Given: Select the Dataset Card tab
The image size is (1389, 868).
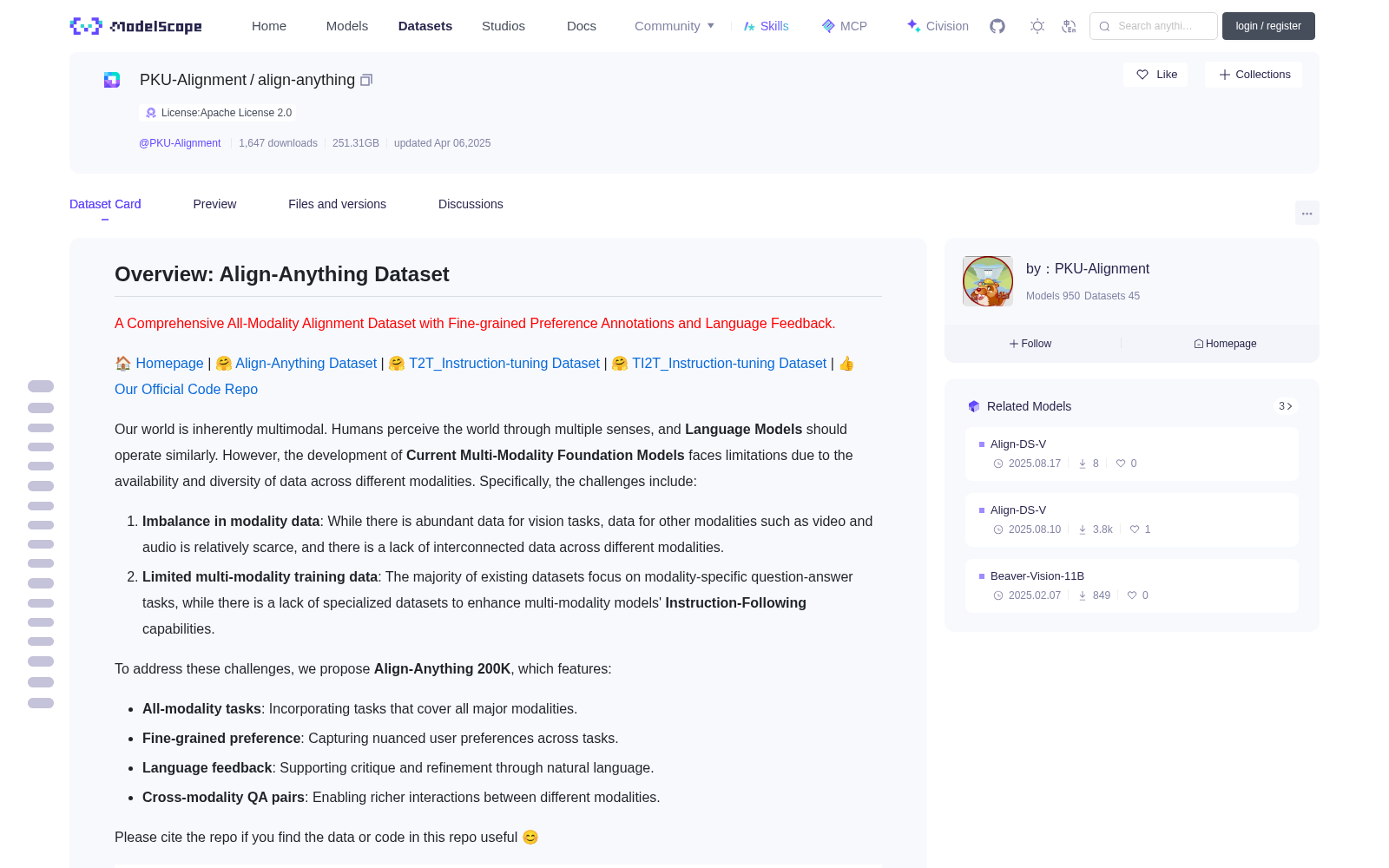Looking at the screenshot, I should click(105, 204).
